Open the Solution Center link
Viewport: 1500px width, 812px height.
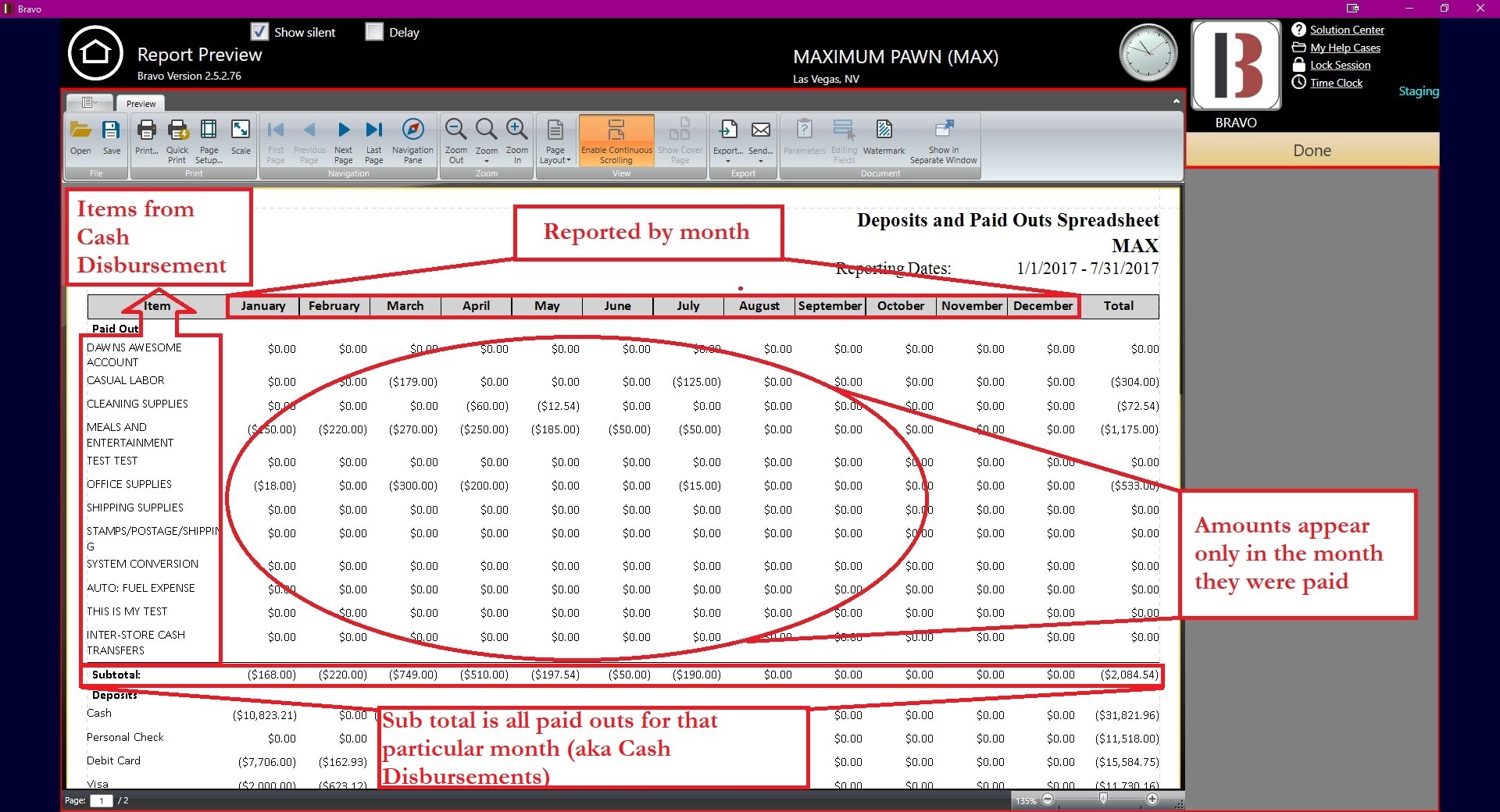pyautogui.click(x=1347, y=30)
